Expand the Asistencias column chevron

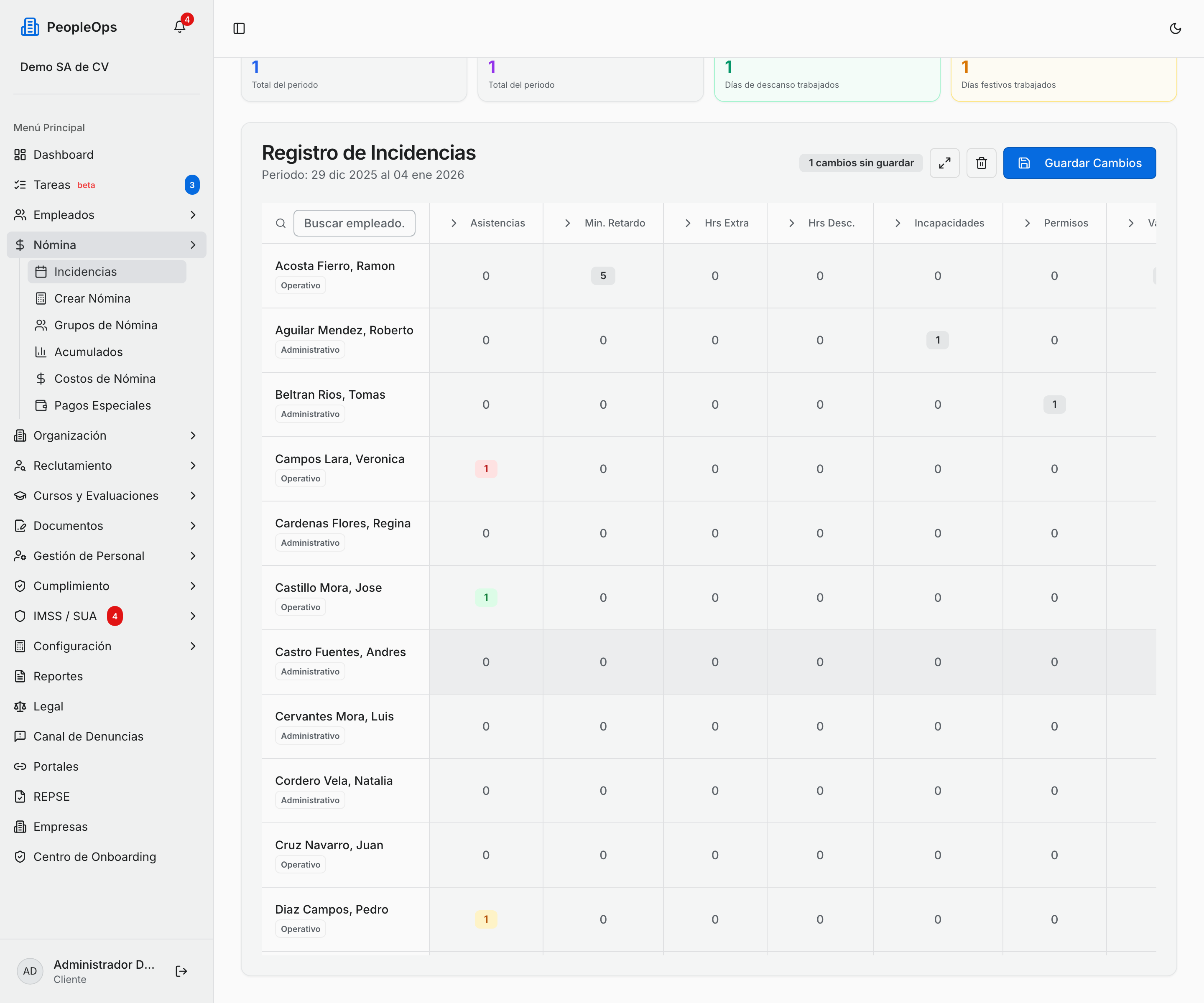(x=454, y=223)
